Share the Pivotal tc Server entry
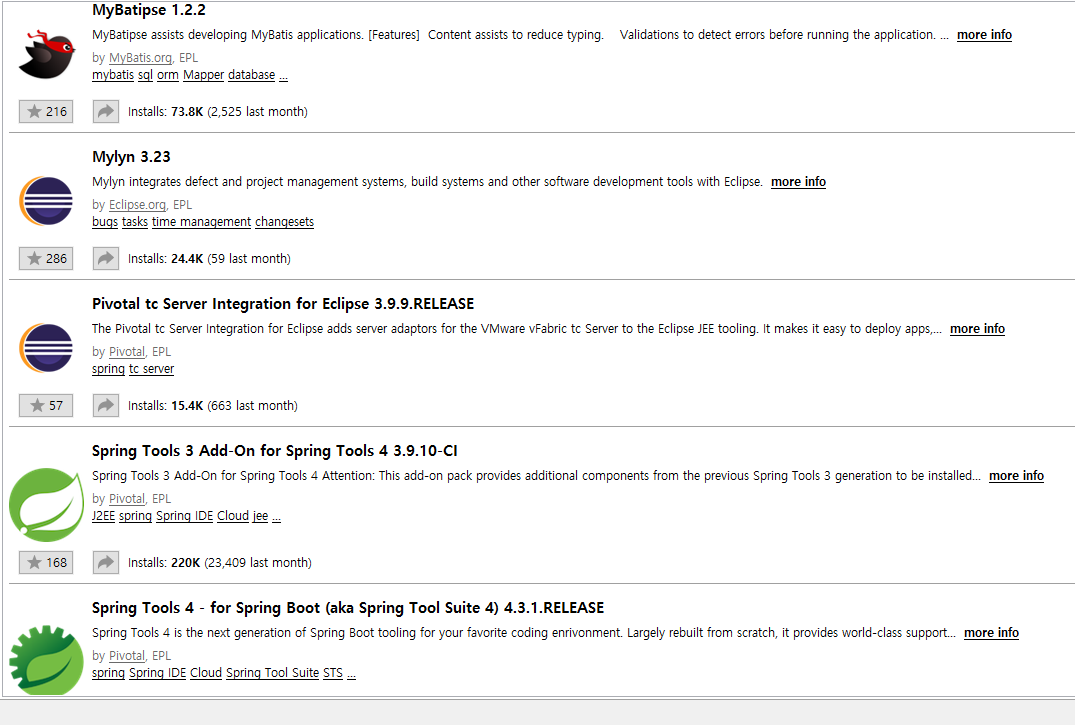Viewport: 1075px width, 725px height. pyautogui.click(x=106, y=405)
